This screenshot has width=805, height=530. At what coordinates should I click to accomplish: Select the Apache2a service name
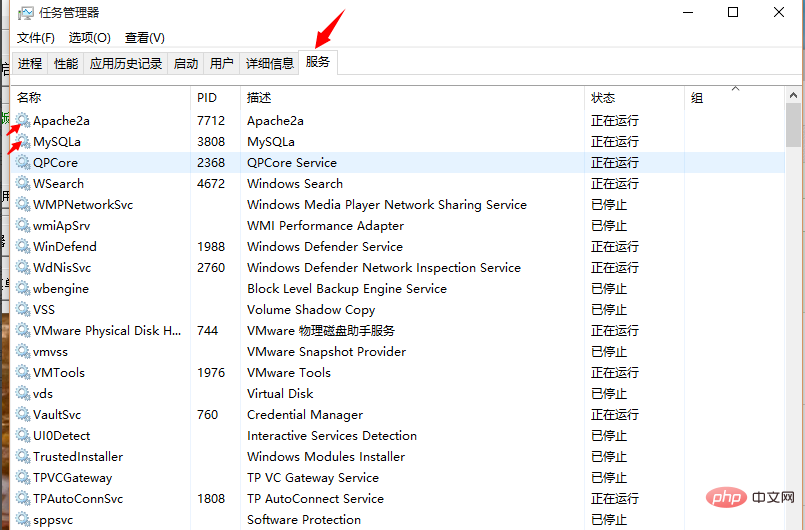click(61, 121)
